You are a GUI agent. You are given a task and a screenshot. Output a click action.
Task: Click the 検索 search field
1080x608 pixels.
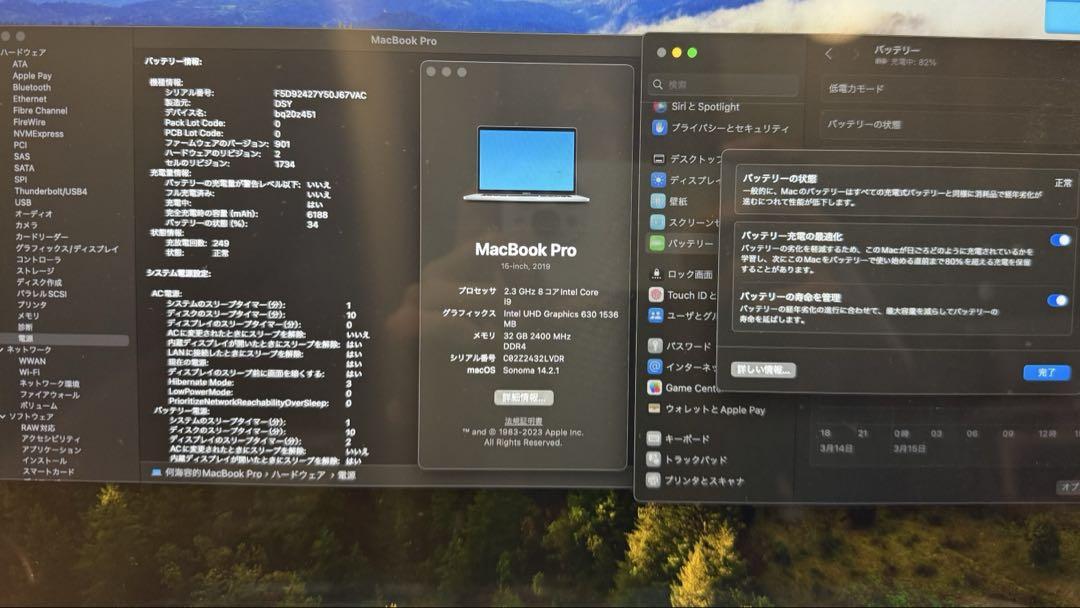pyautogui.click(x=723, y=84)
